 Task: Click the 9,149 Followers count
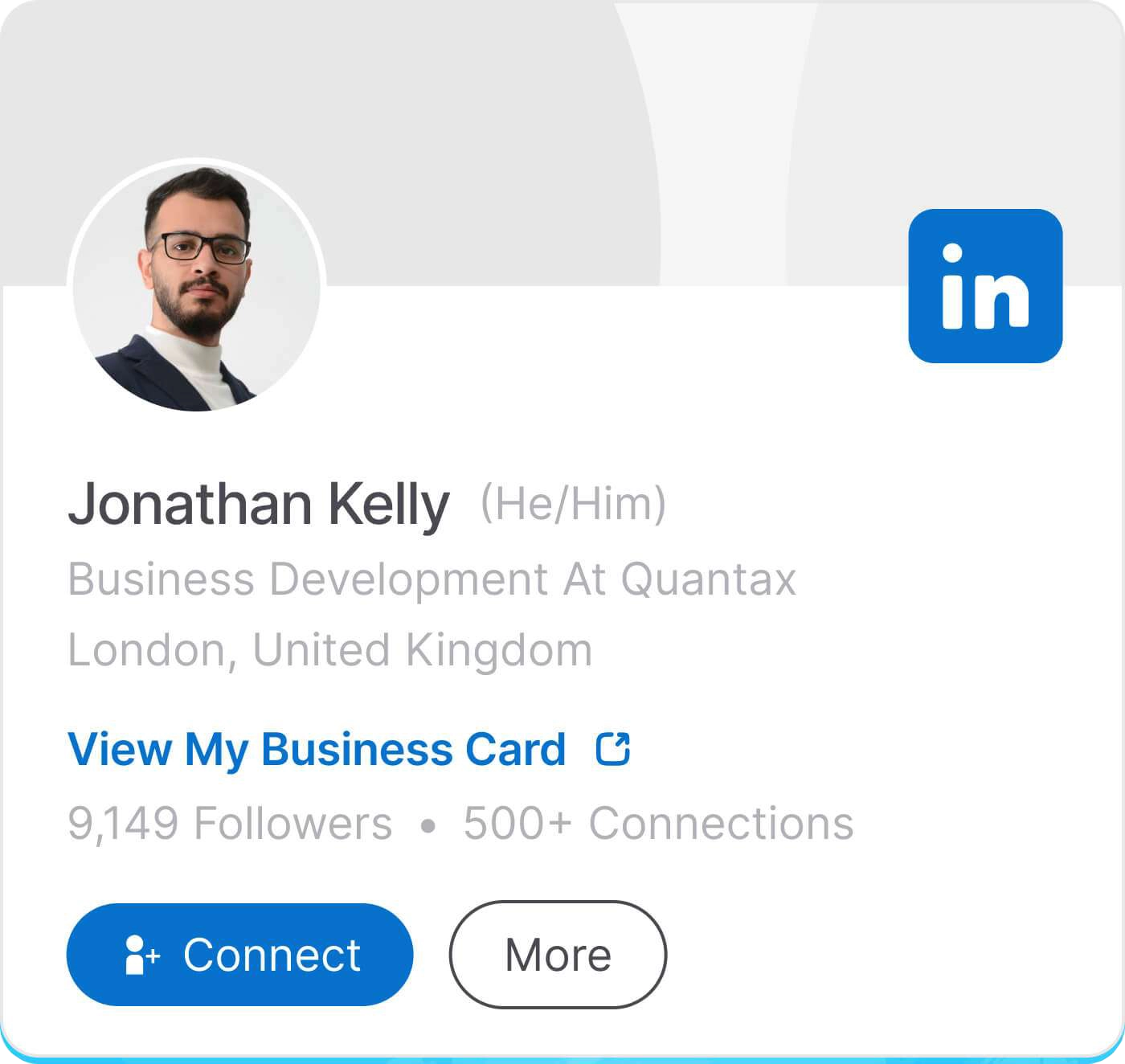(229, 821)
